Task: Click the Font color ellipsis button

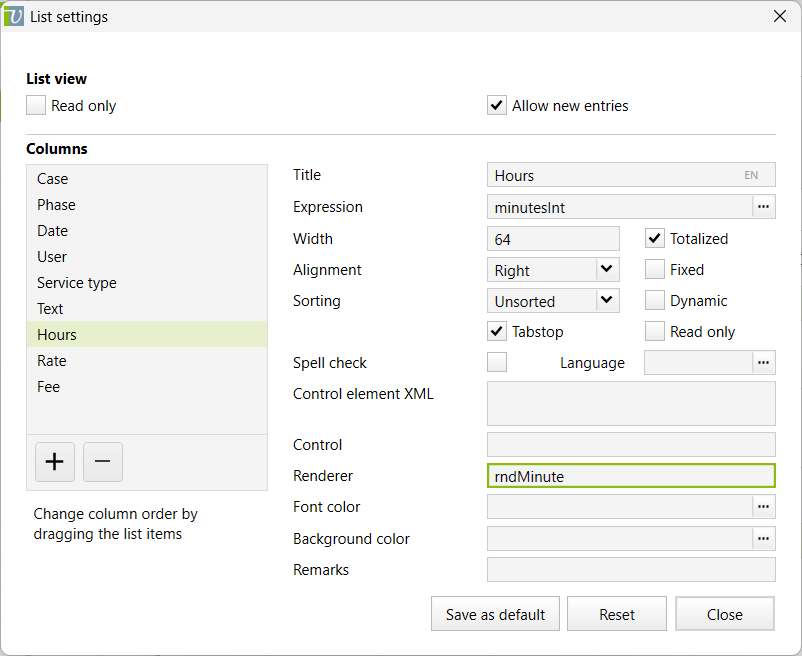Action: 764,507
